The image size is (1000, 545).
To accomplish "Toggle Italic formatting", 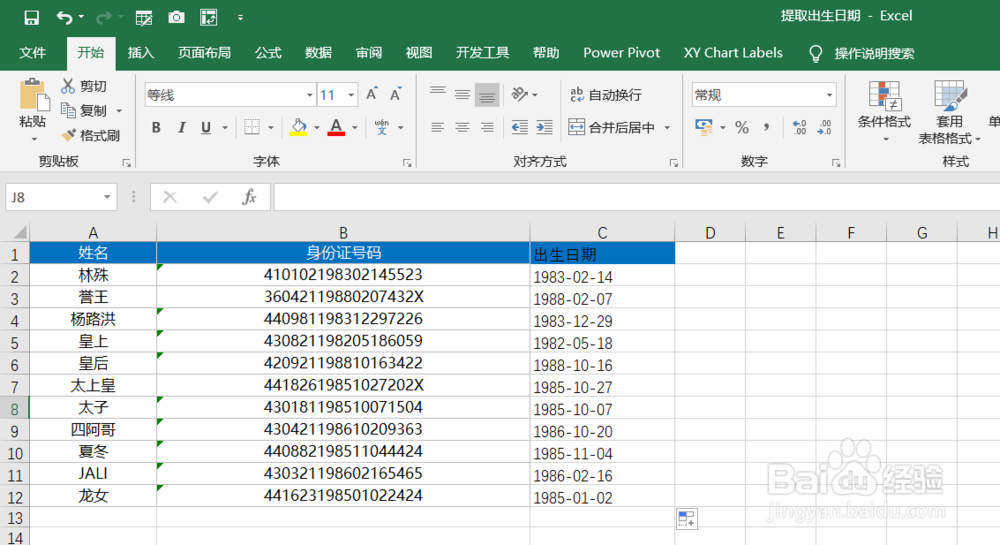I will pos(182,127).
